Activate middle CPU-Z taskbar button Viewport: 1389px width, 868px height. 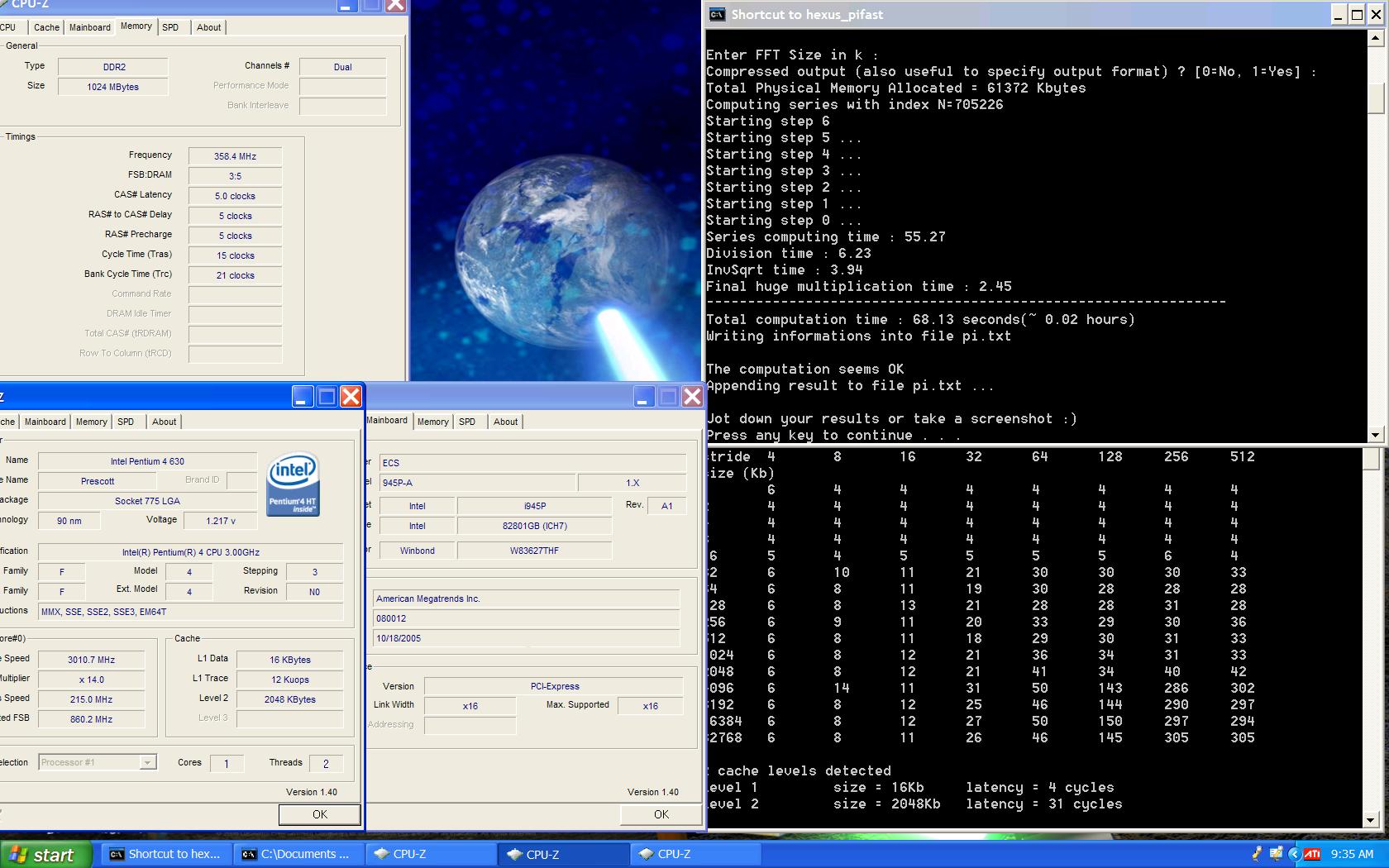click(564, 854)
